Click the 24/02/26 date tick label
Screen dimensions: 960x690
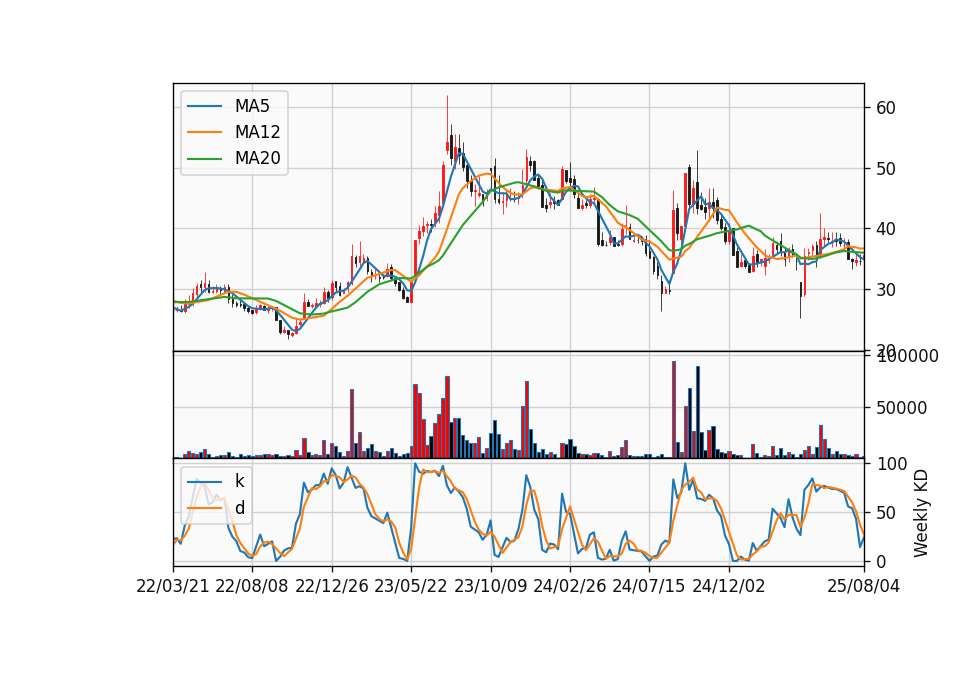click(570, 587)
